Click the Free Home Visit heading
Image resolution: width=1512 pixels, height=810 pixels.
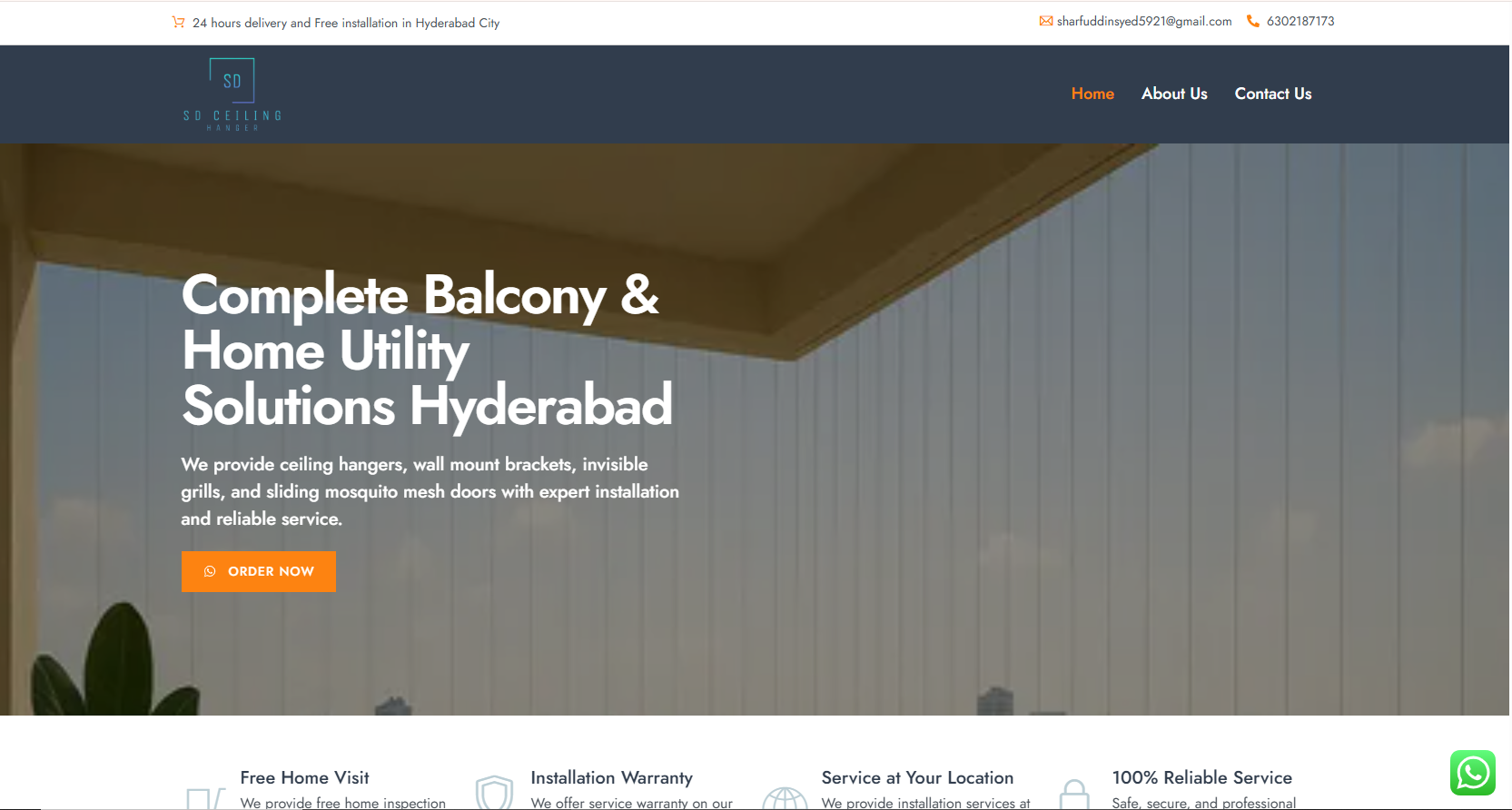coord(305,777)
